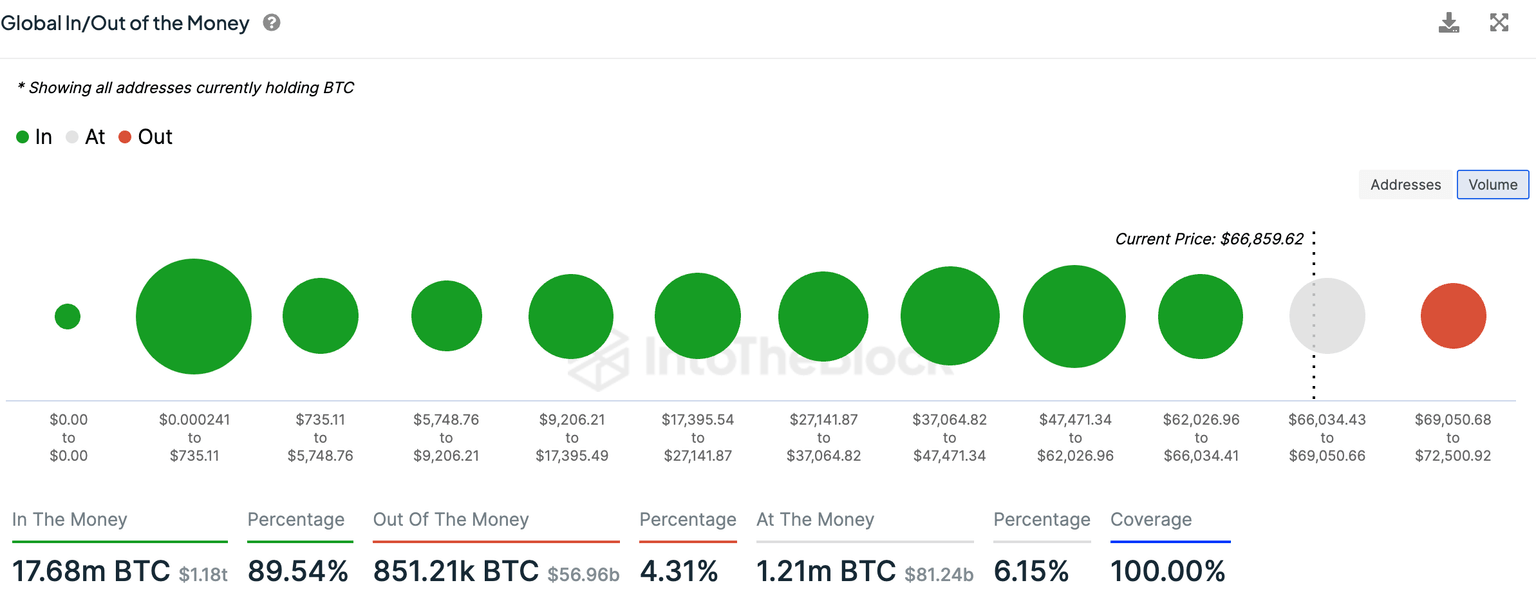Toggle the 'In' category visibility in legend

(35, 136)
